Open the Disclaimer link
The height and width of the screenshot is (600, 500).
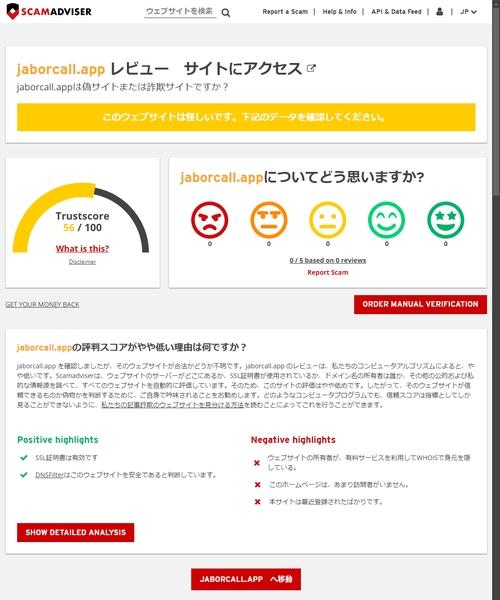[x=82, y=262]
